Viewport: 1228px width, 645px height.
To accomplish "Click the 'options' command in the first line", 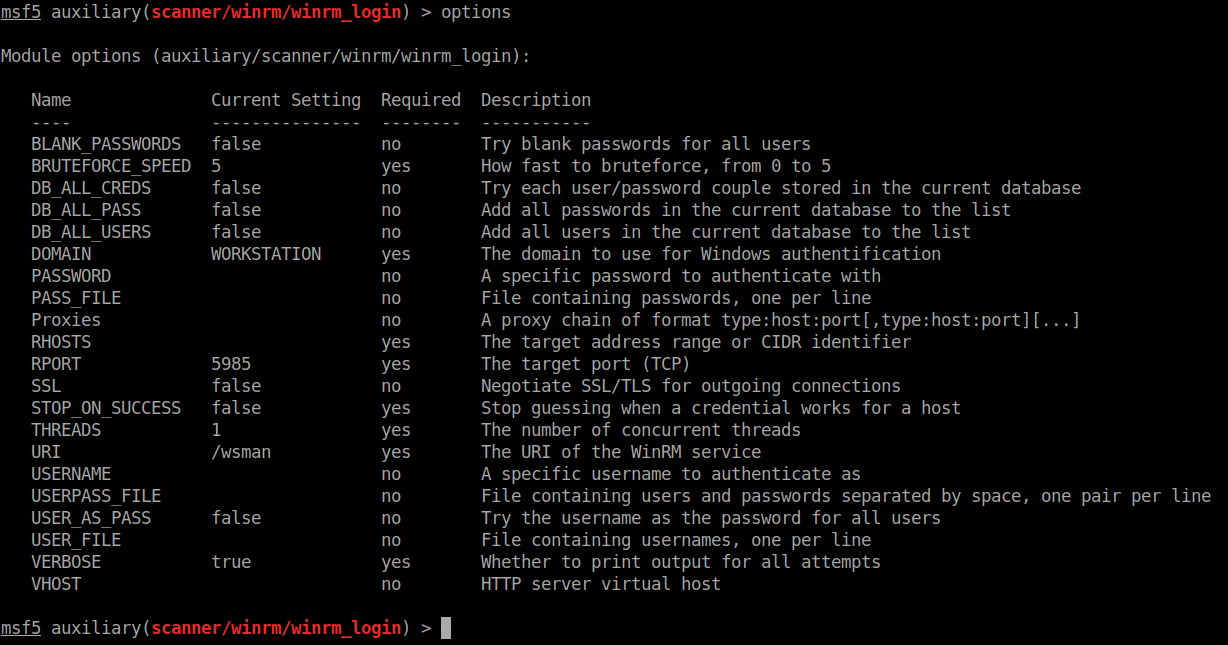I will (x=475, y=12).
